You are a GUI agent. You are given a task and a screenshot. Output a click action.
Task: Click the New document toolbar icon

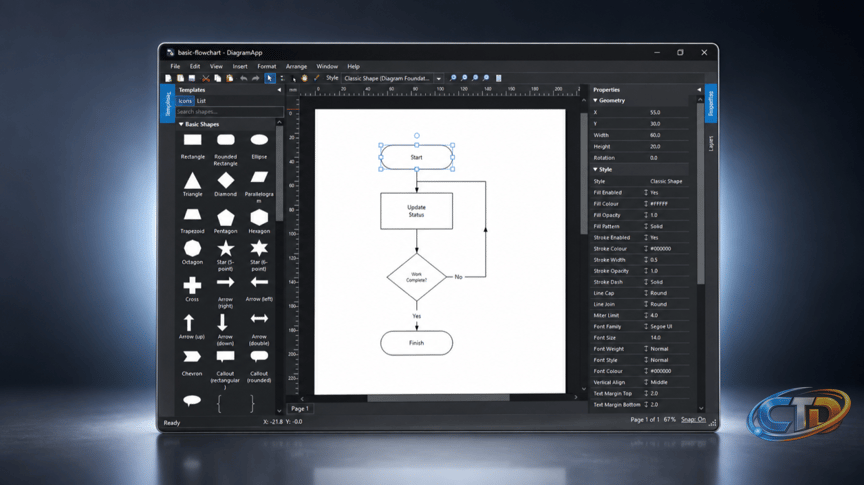169,78
